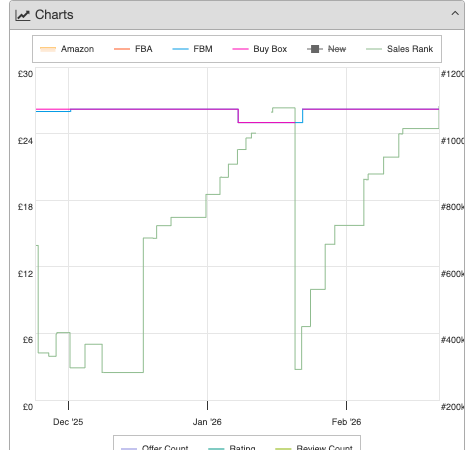474x450 pixels.
Task: Toggle Offer Count in lower legend
Action: (x=154, y=447)
